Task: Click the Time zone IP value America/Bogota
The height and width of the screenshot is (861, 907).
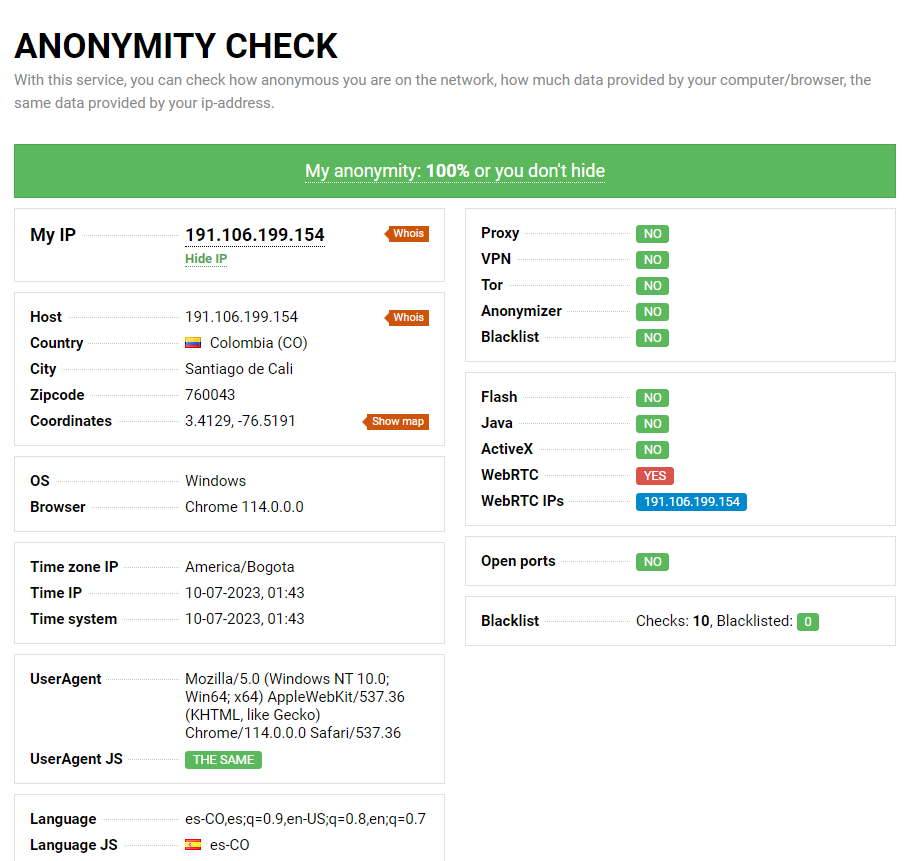Action: [x=239, y=567]
